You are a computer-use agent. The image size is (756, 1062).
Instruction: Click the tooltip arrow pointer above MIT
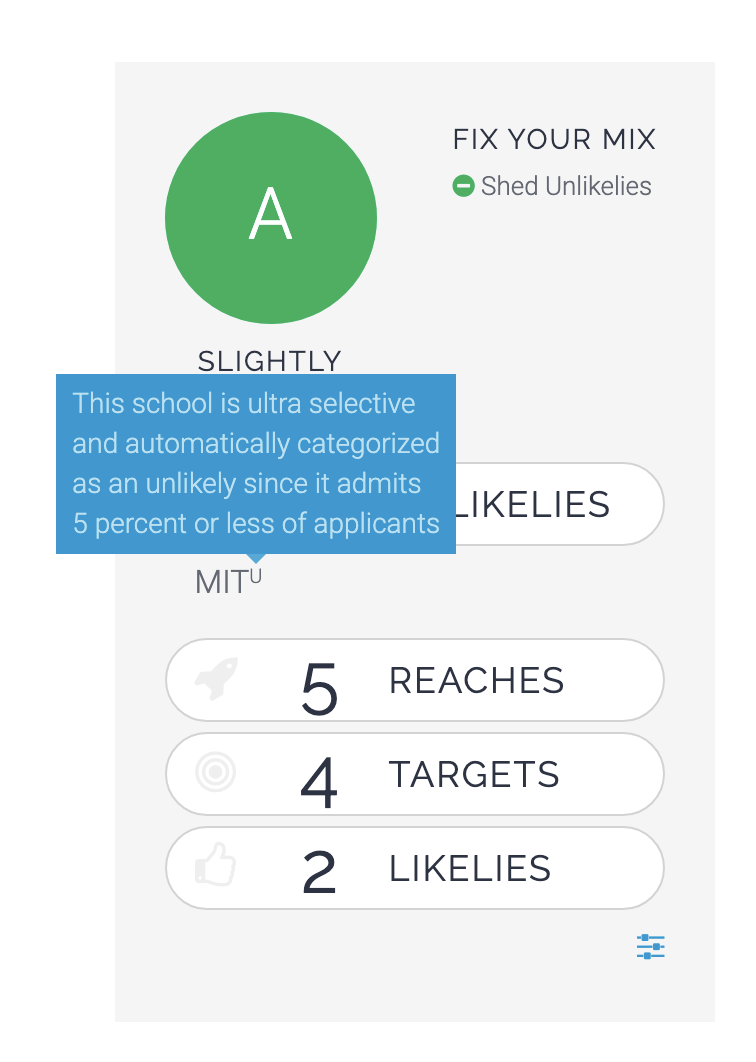[x=256, y=558]
